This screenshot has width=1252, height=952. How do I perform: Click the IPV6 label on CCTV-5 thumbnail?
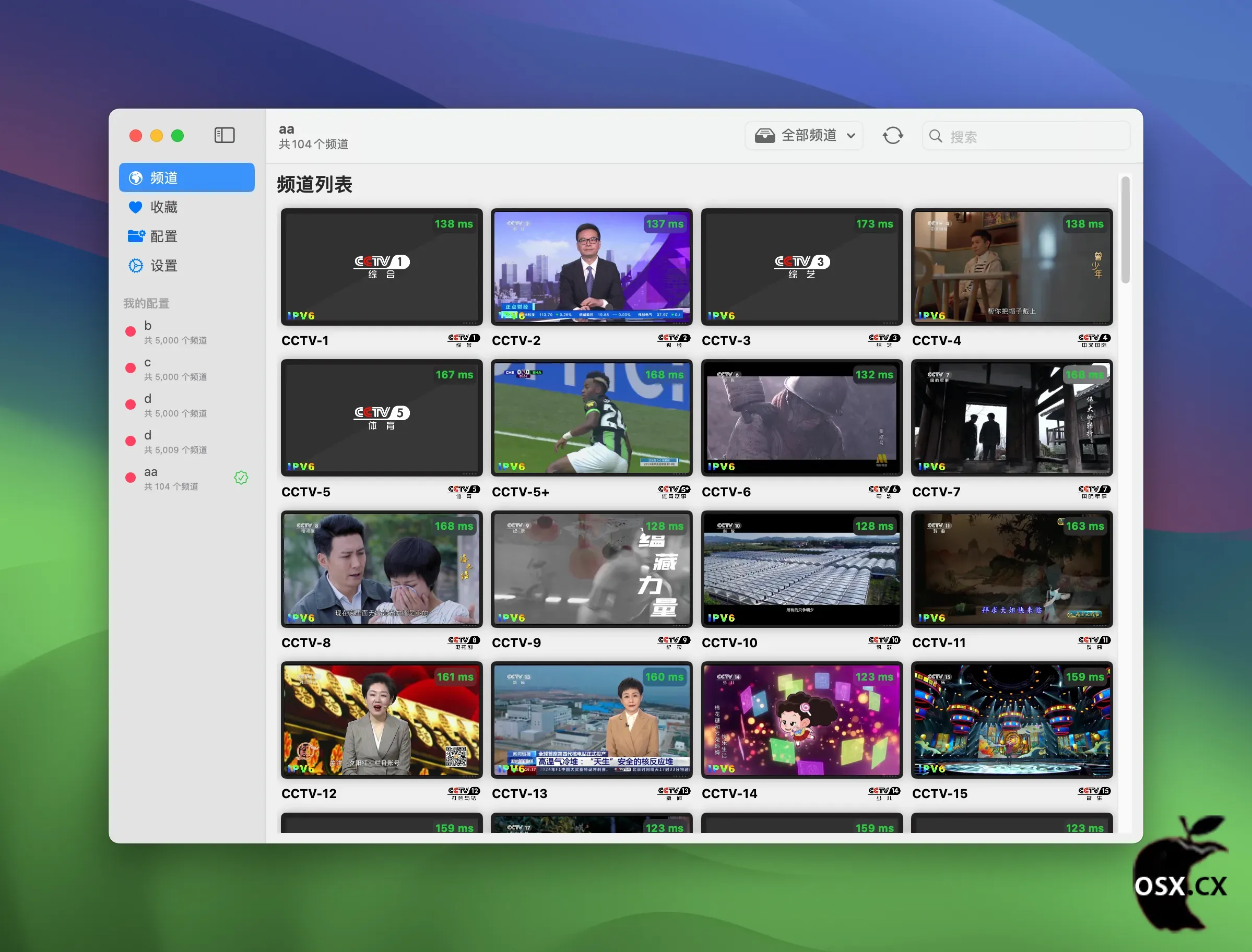(x=301, y=467)
